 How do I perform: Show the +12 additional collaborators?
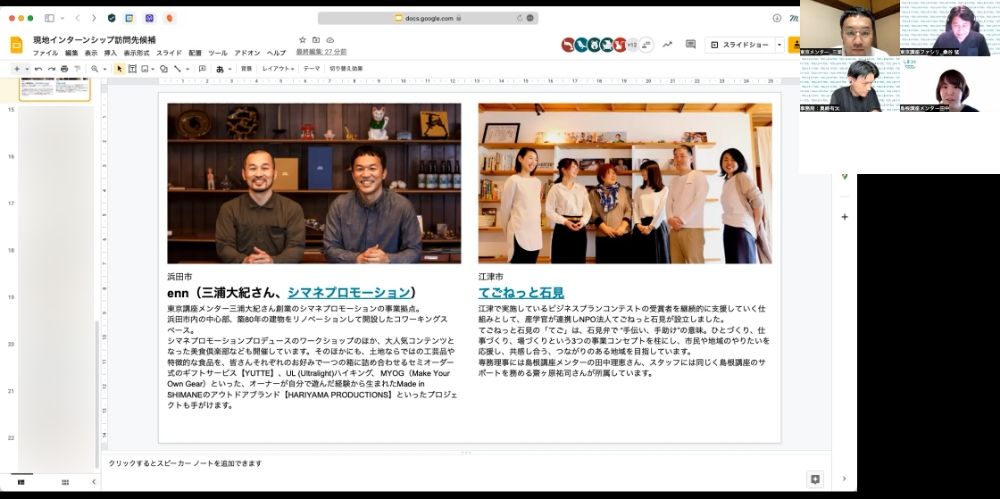tap(632, 45)
